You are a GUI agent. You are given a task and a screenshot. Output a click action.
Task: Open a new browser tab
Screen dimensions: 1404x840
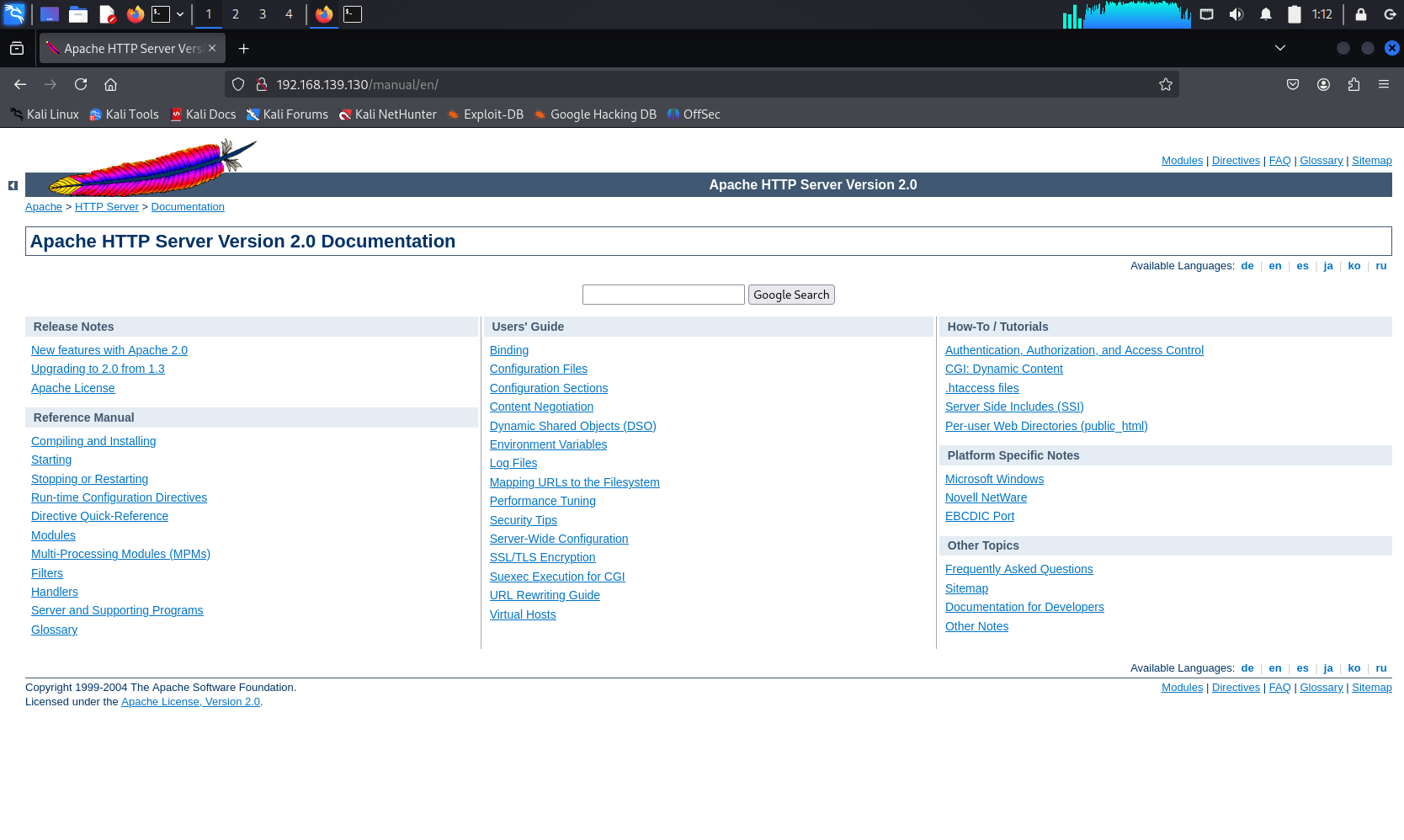point(243,49)
